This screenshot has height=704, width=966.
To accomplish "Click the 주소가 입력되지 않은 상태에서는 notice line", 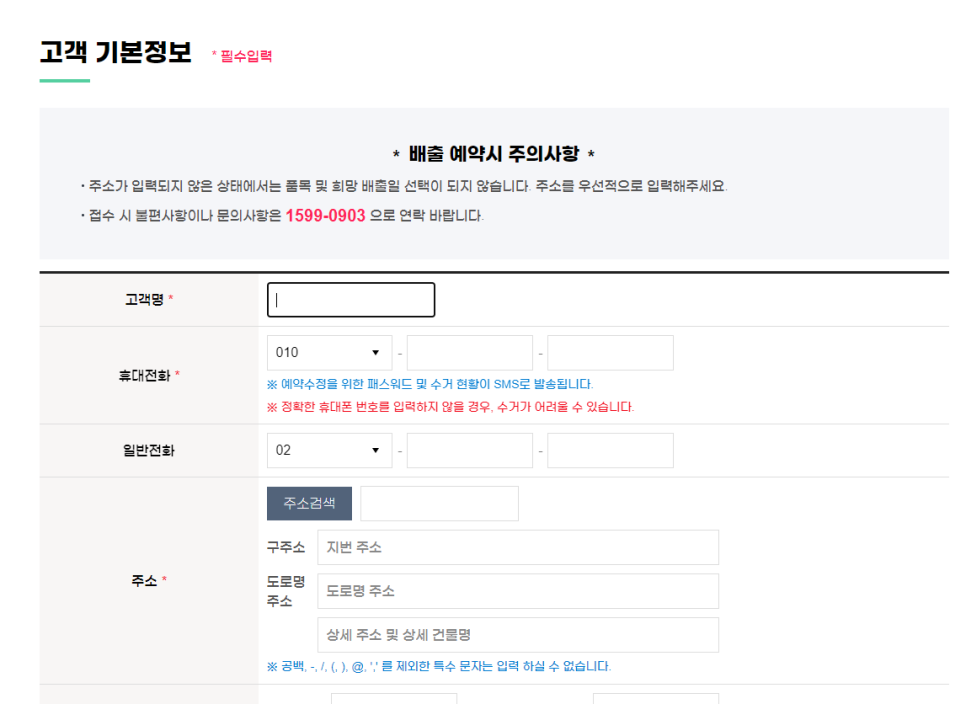I will [404, 186].
